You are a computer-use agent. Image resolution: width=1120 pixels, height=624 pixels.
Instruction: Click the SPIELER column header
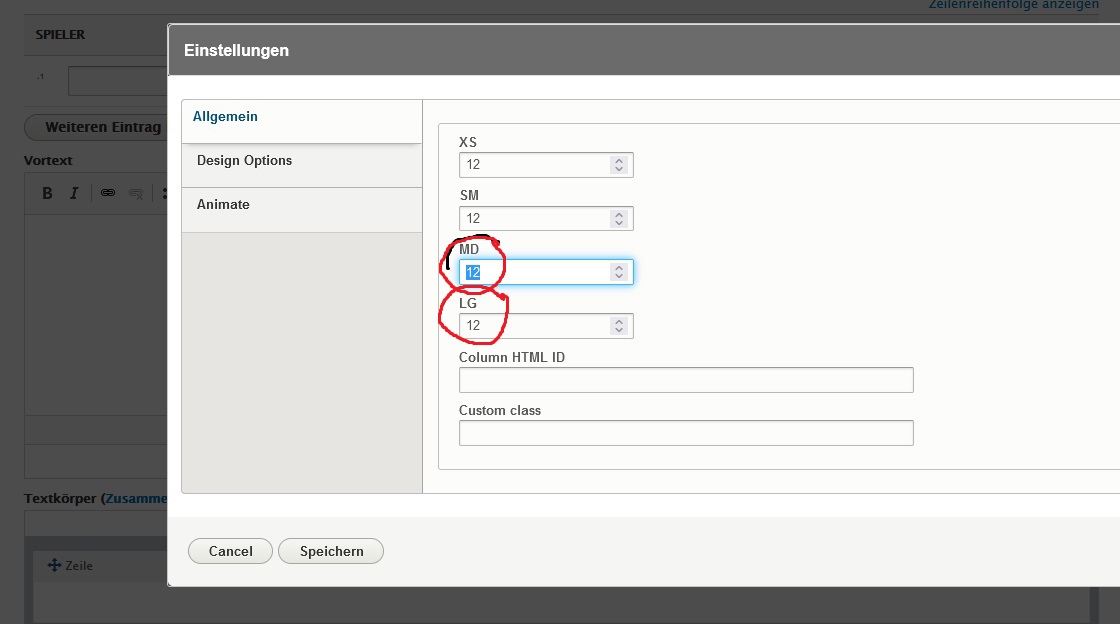click(60, 34)
